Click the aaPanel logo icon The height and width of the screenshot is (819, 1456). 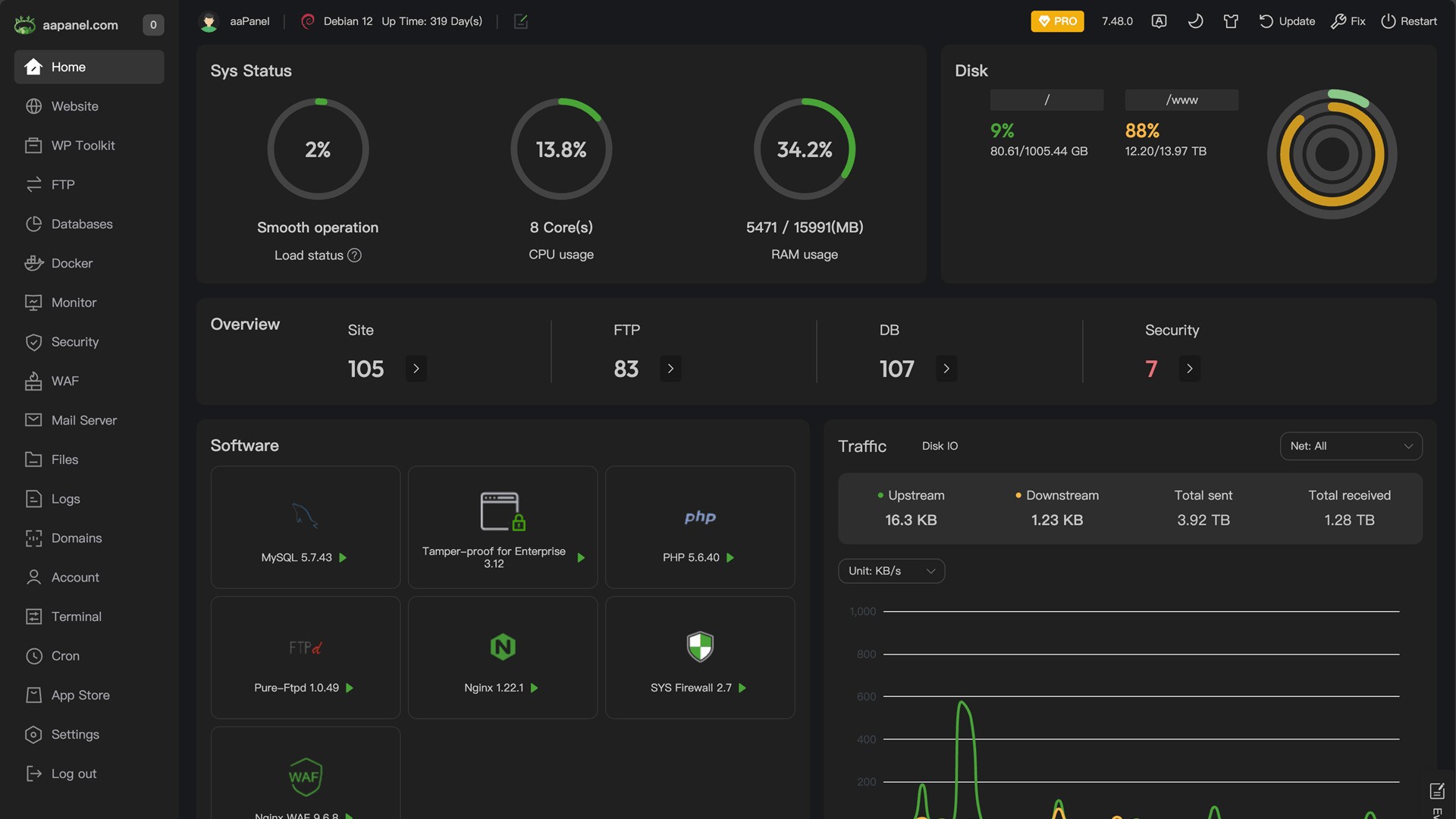click(x=25, y=25)
